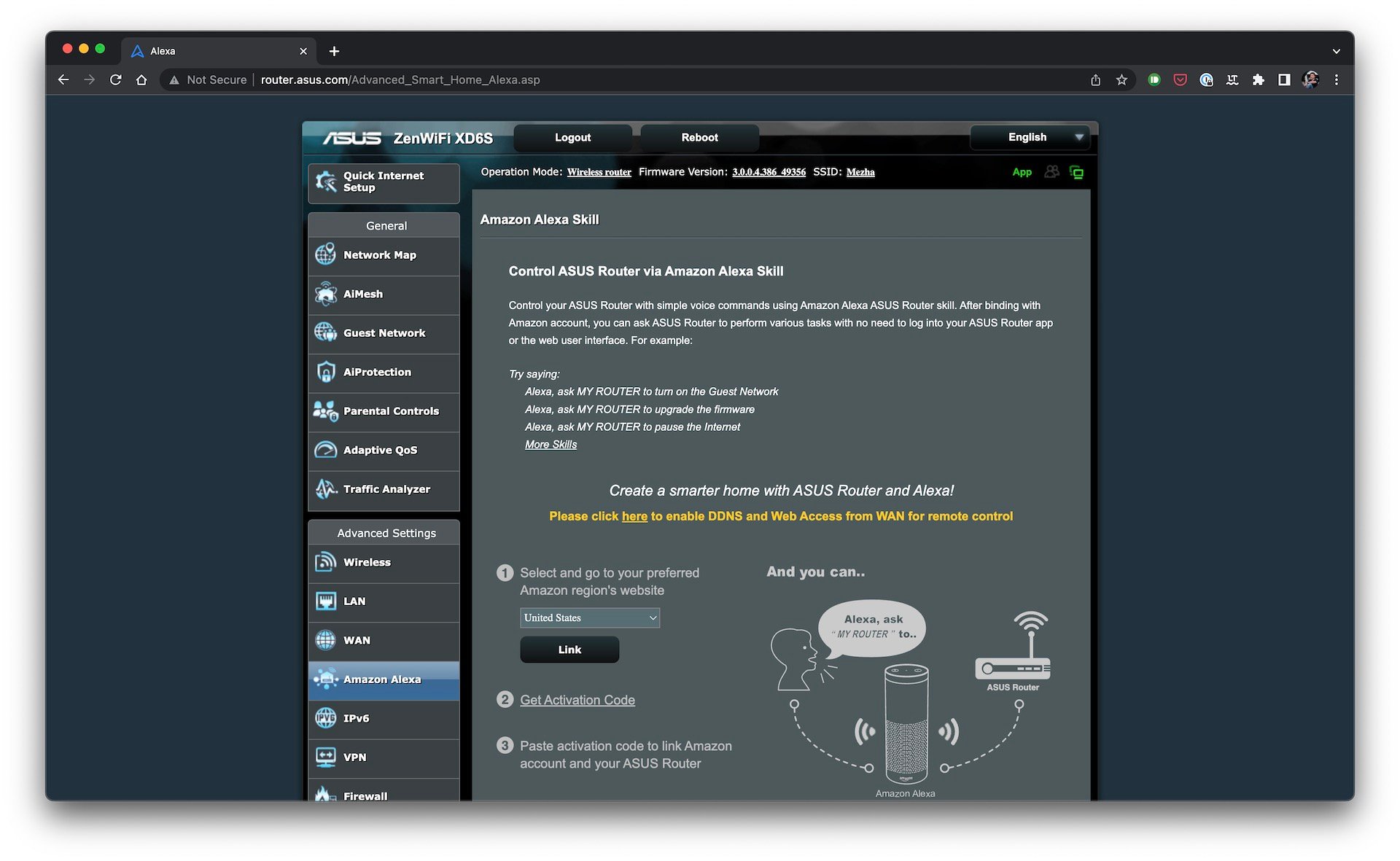
Task: Click the AiProtection sidebar icon
Action: (325, 371)
